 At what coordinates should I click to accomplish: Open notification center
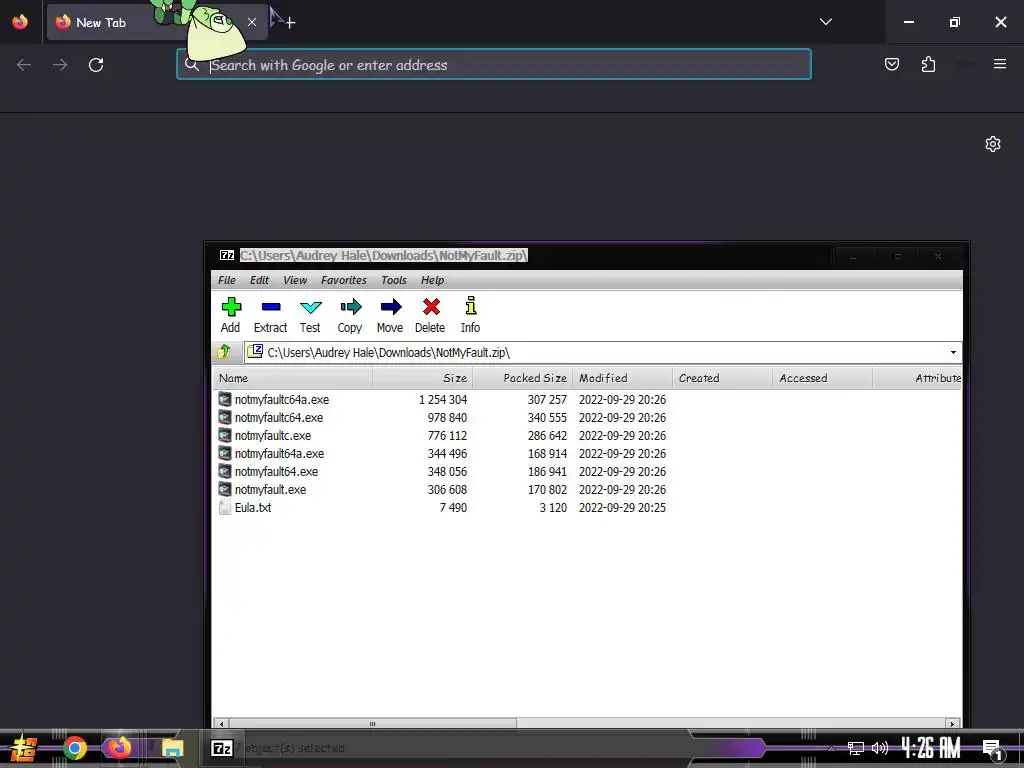993,749
